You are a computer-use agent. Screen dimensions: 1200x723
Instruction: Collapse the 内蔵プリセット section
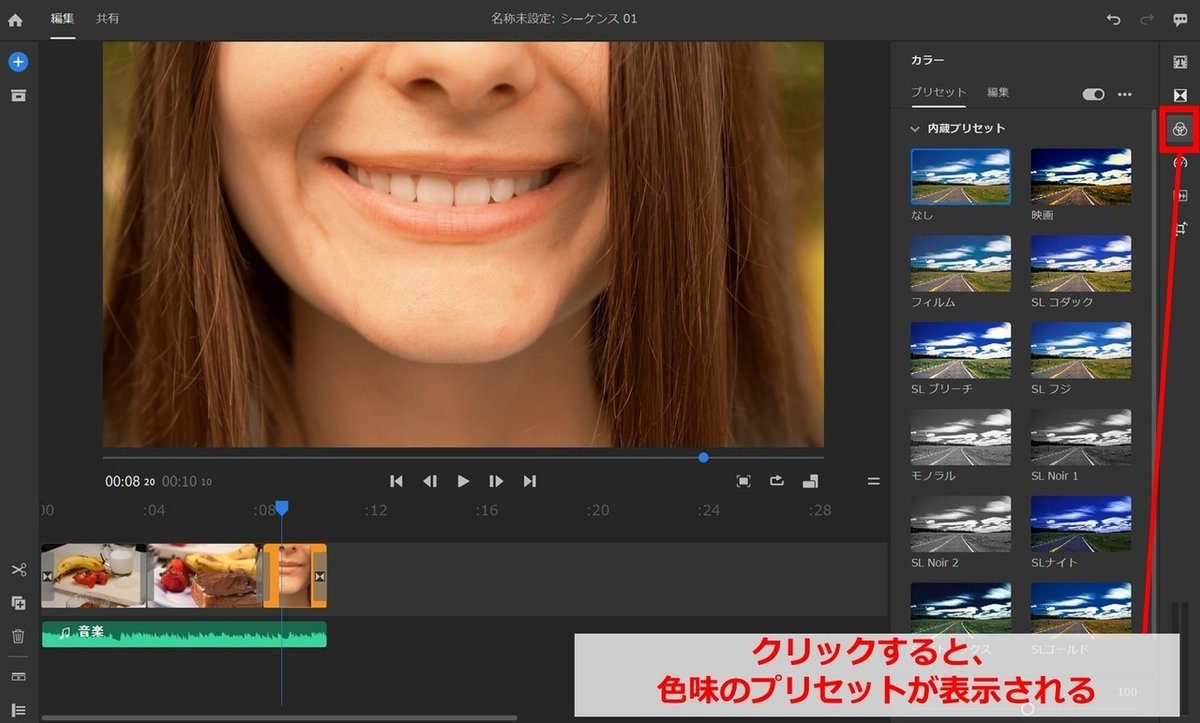tap(914, 129)
